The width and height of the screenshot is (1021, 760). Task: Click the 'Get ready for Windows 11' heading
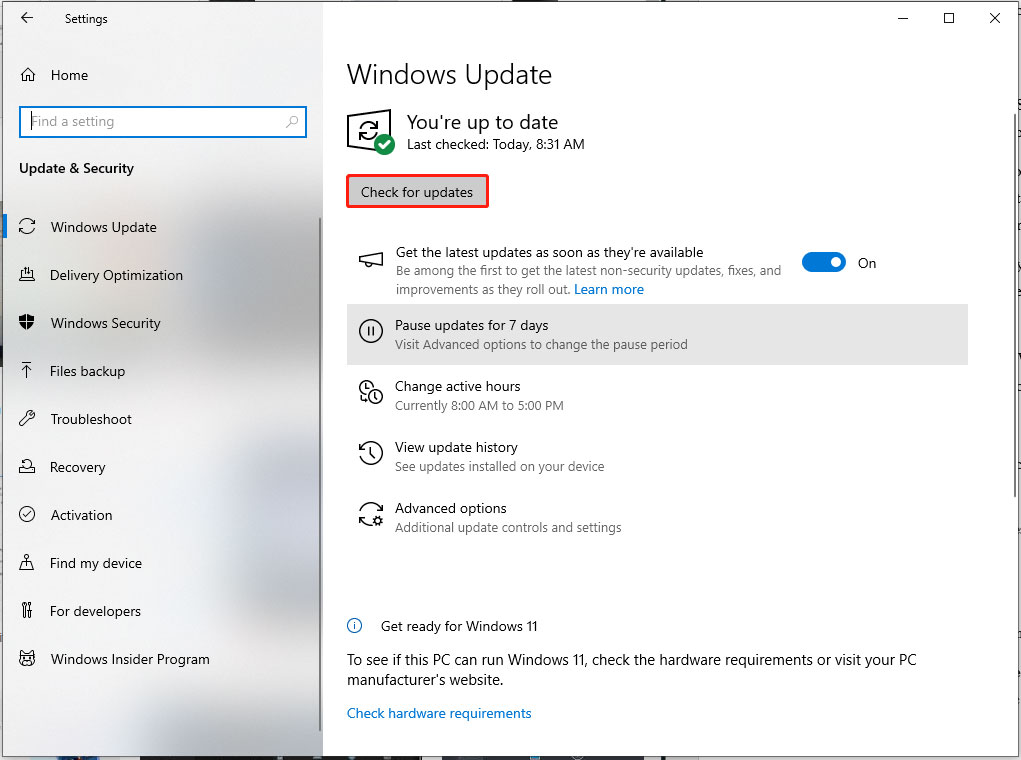(459, 626)
